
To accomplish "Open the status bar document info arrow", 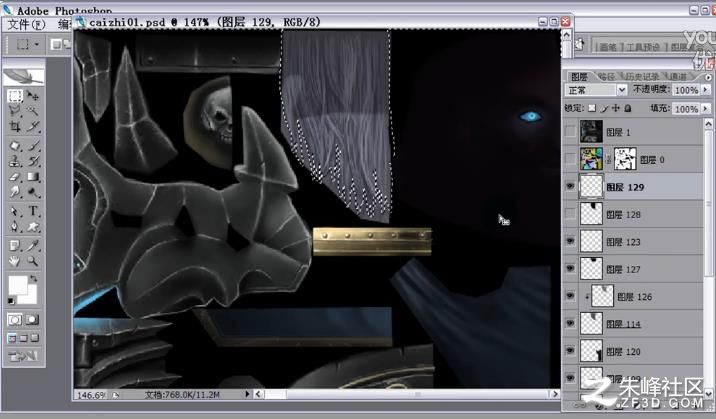I will pyautogui.click(x=247, y=394).
